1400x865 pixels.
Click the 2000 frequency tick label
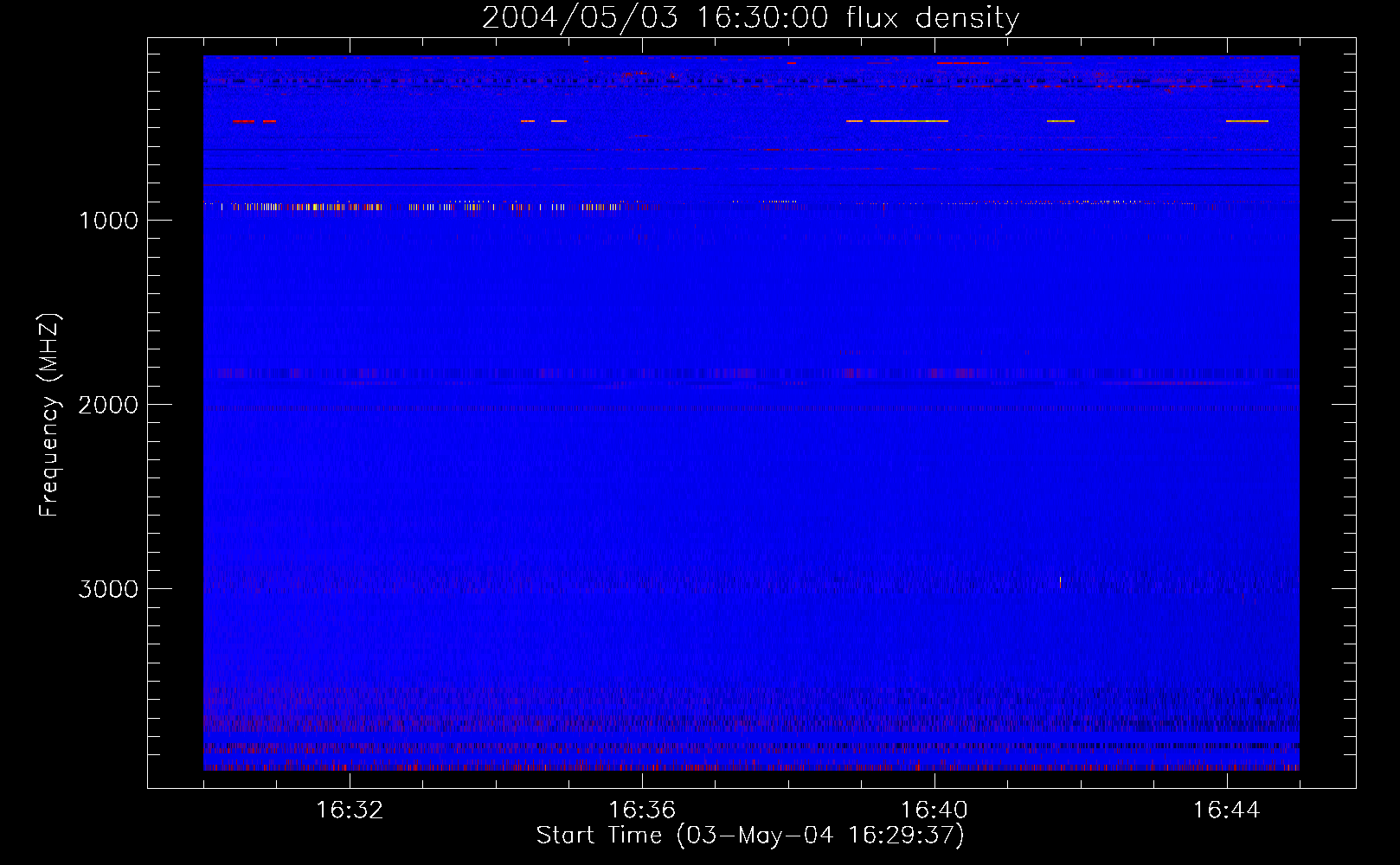coord(108,405)
